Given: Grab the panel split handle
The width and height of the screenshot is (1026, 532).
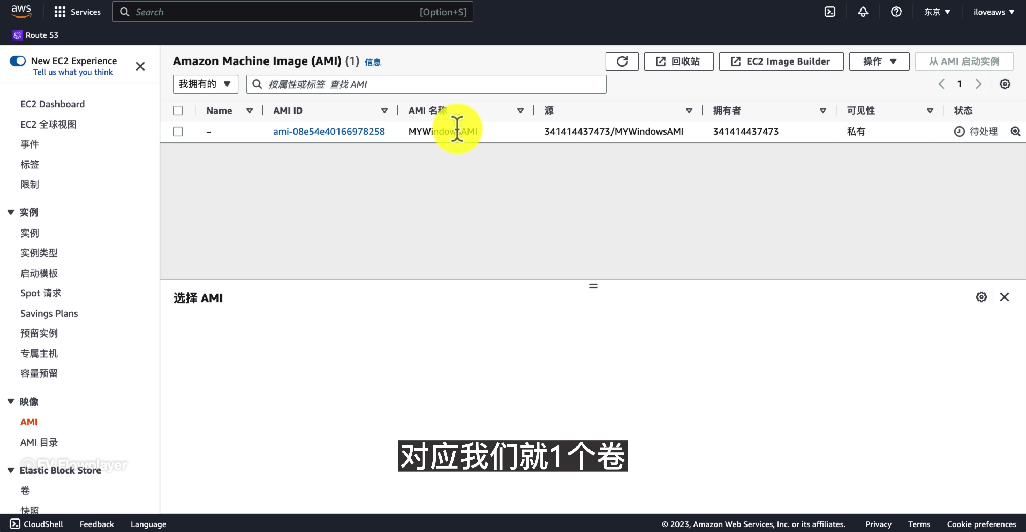Looking at the screenshot, I should [x=593, y=286].
